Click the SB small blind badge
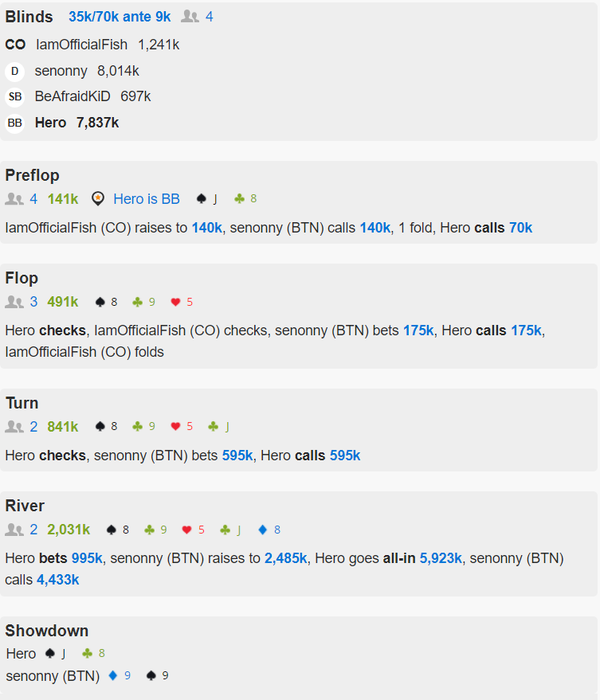This screenshot has width=600, height=700. [x=14, y=97]
